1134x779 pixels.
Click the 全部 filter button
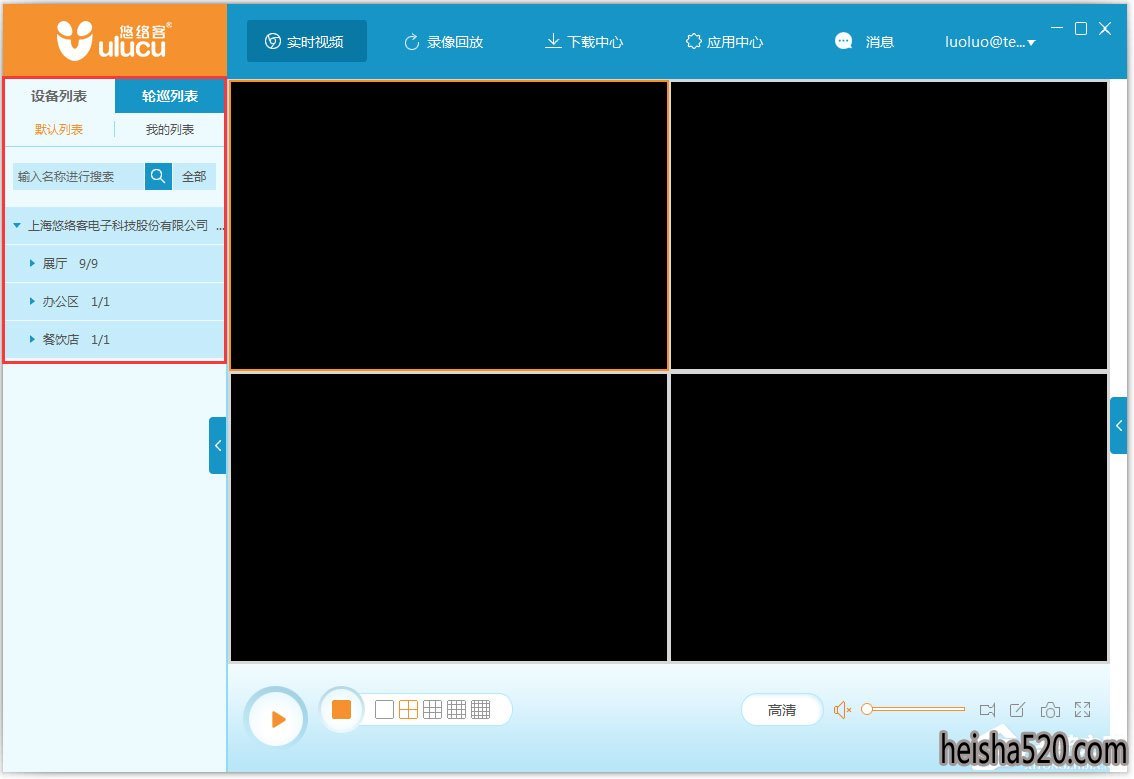click(x=194, y=176)
